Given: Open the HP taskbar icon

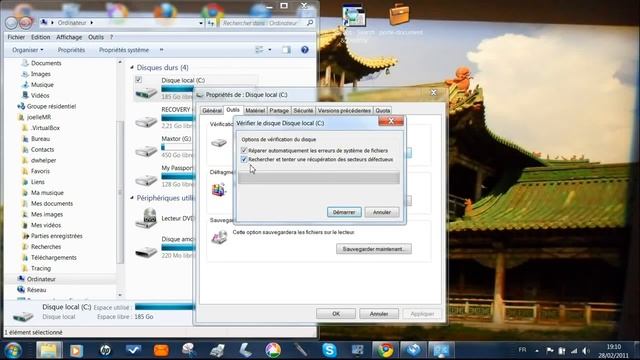Looking at the screenshot, I should pyautogui.click(x=105, y=350).
